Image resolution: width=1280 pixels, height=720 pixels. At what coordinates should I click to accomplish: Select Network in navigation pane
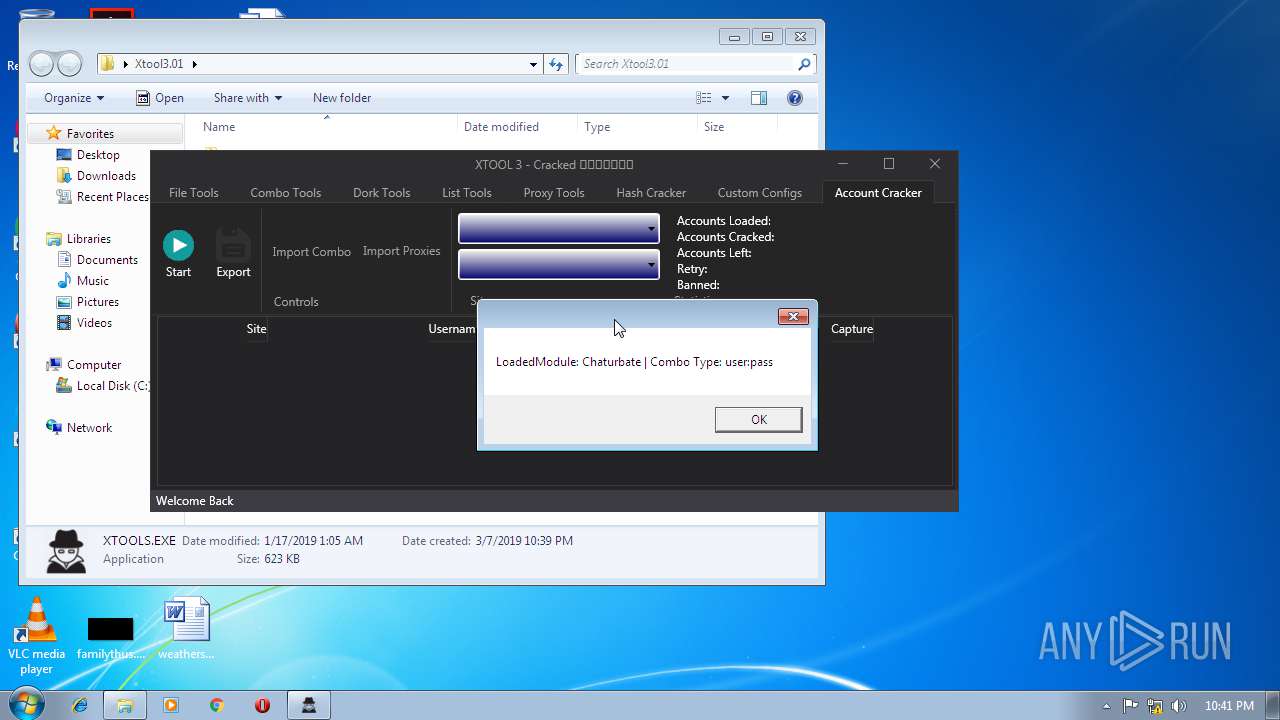click(x=89, y=428)
